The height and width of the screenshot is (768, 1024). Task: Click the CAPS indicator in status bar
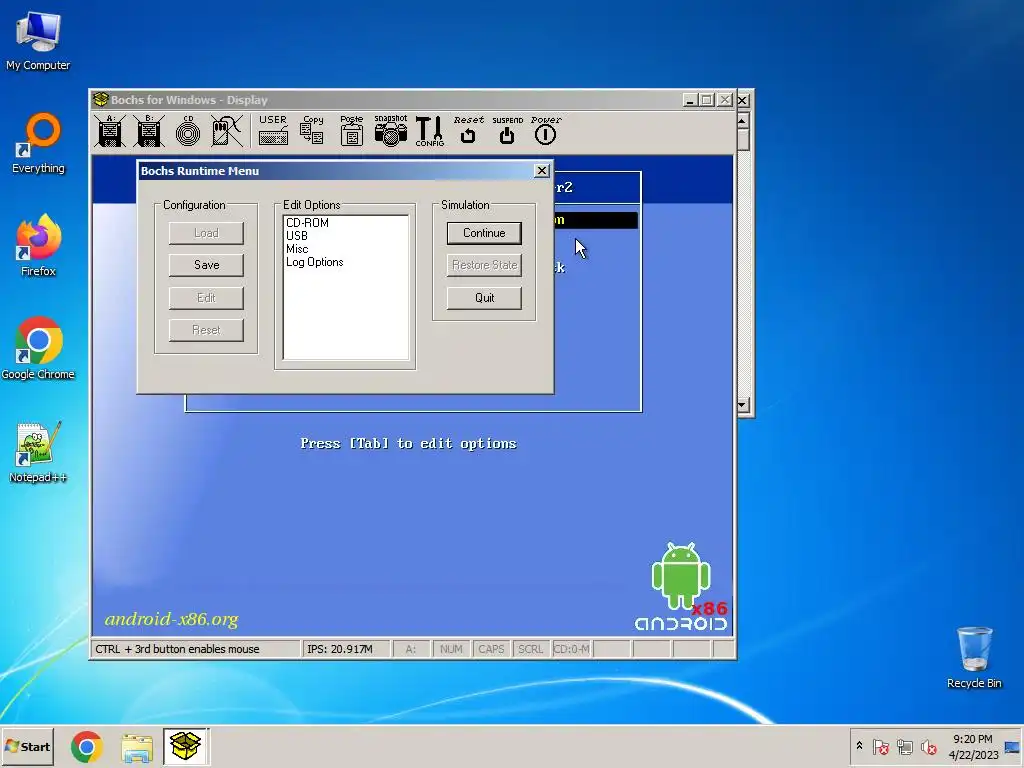coord(491,649)
